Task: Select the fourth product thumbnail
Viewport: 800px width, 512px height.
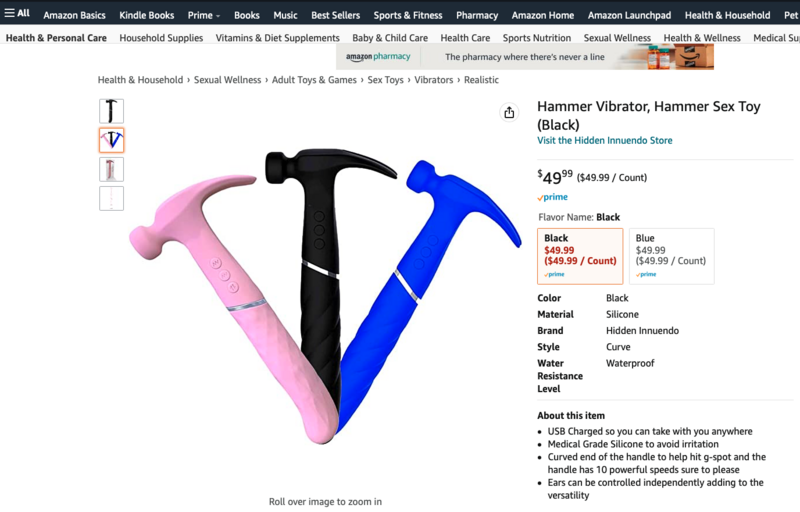Action: (111, 198)
